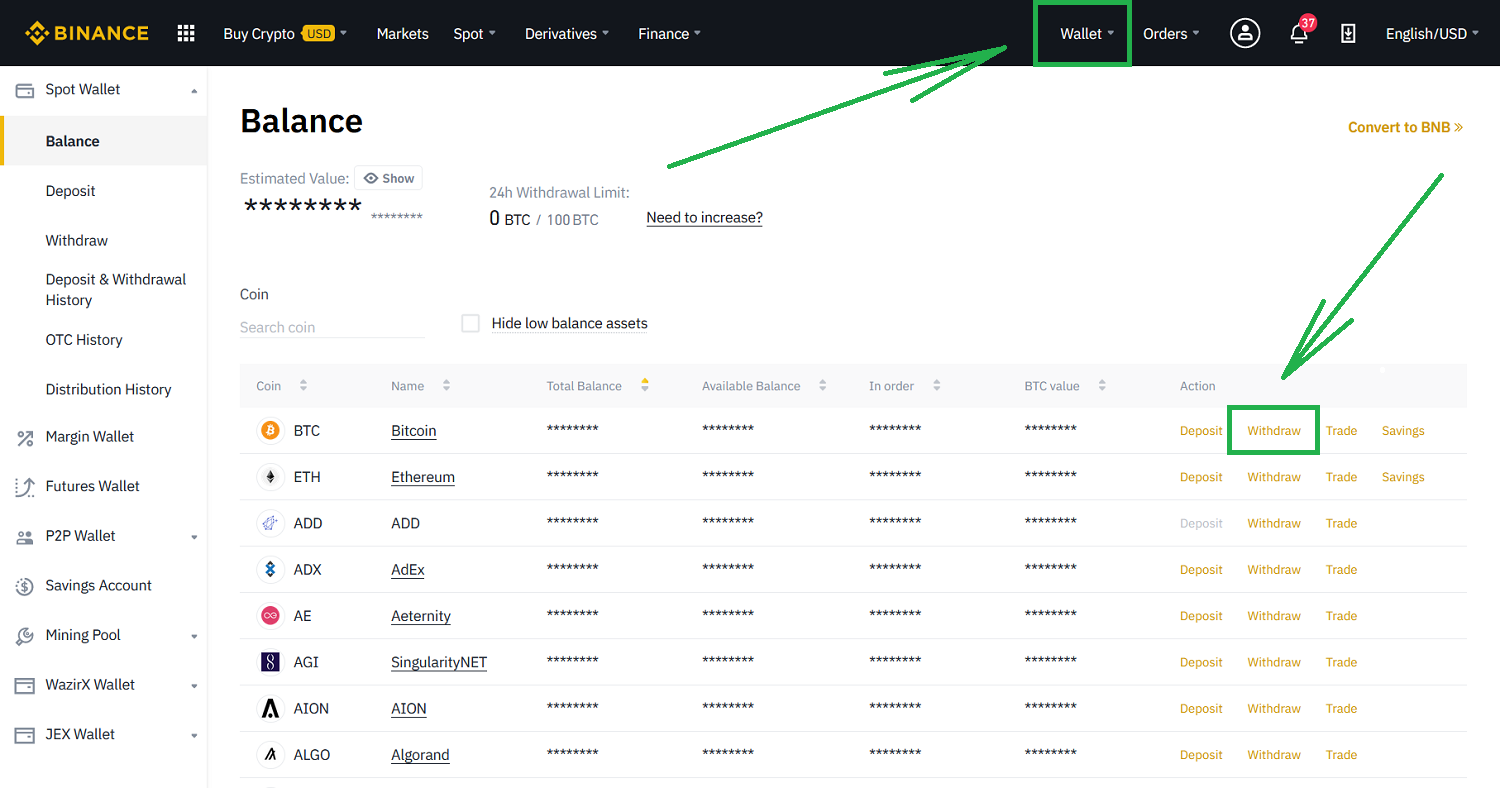The width and height of the screenshot is (1500, 788).
Task: Open the Bitcoin name link
Action: [x=414, y=431]
